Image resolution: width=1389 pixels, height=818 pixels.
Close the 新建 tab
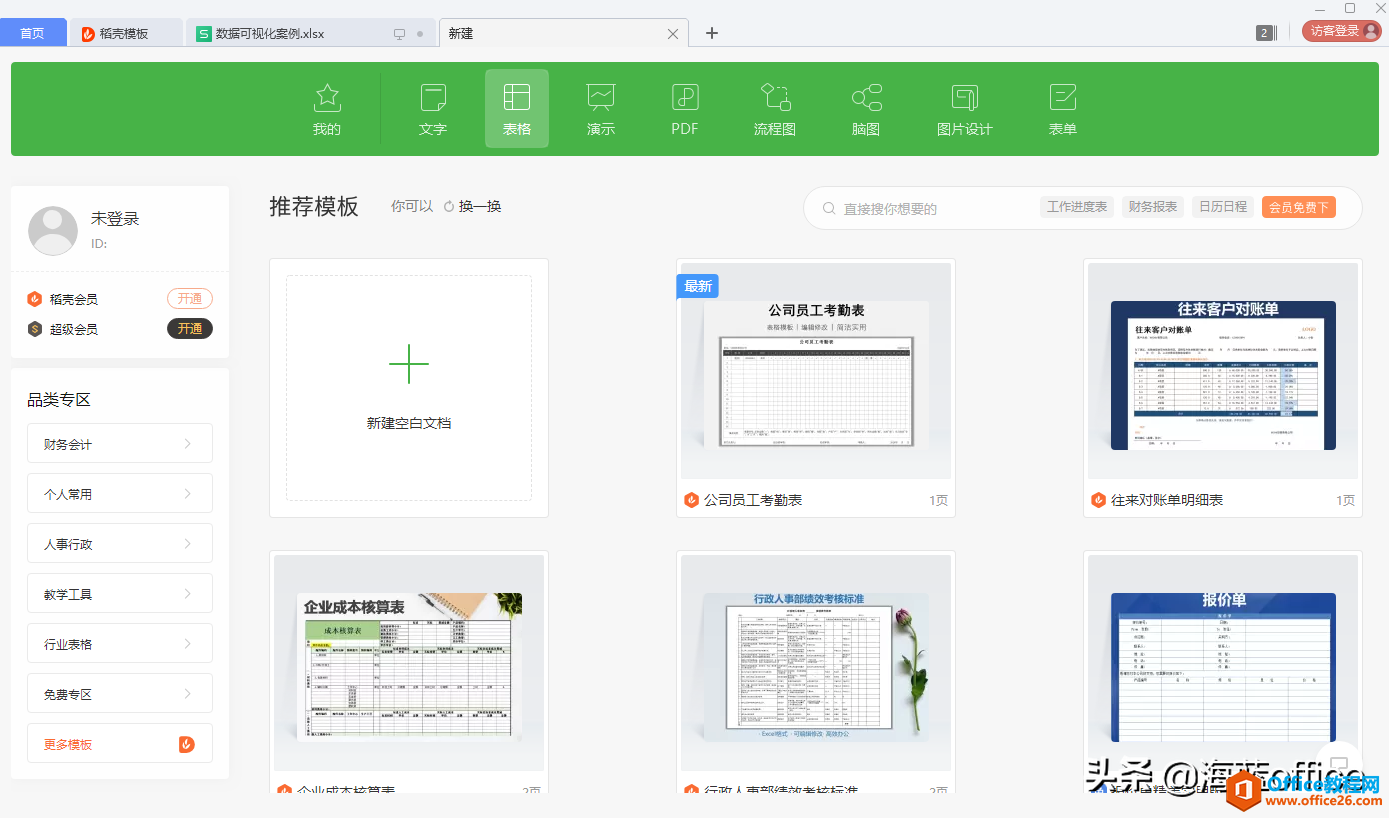point(673,34)
